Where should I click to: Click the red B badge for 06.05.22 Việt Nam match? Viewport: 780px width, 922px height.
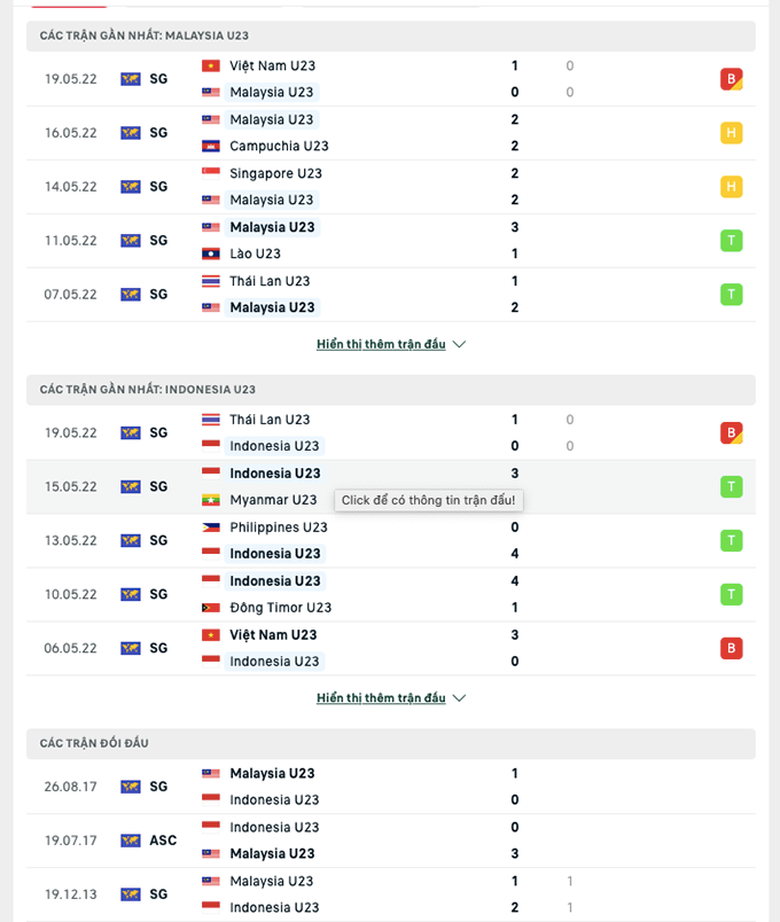(731, 648)
